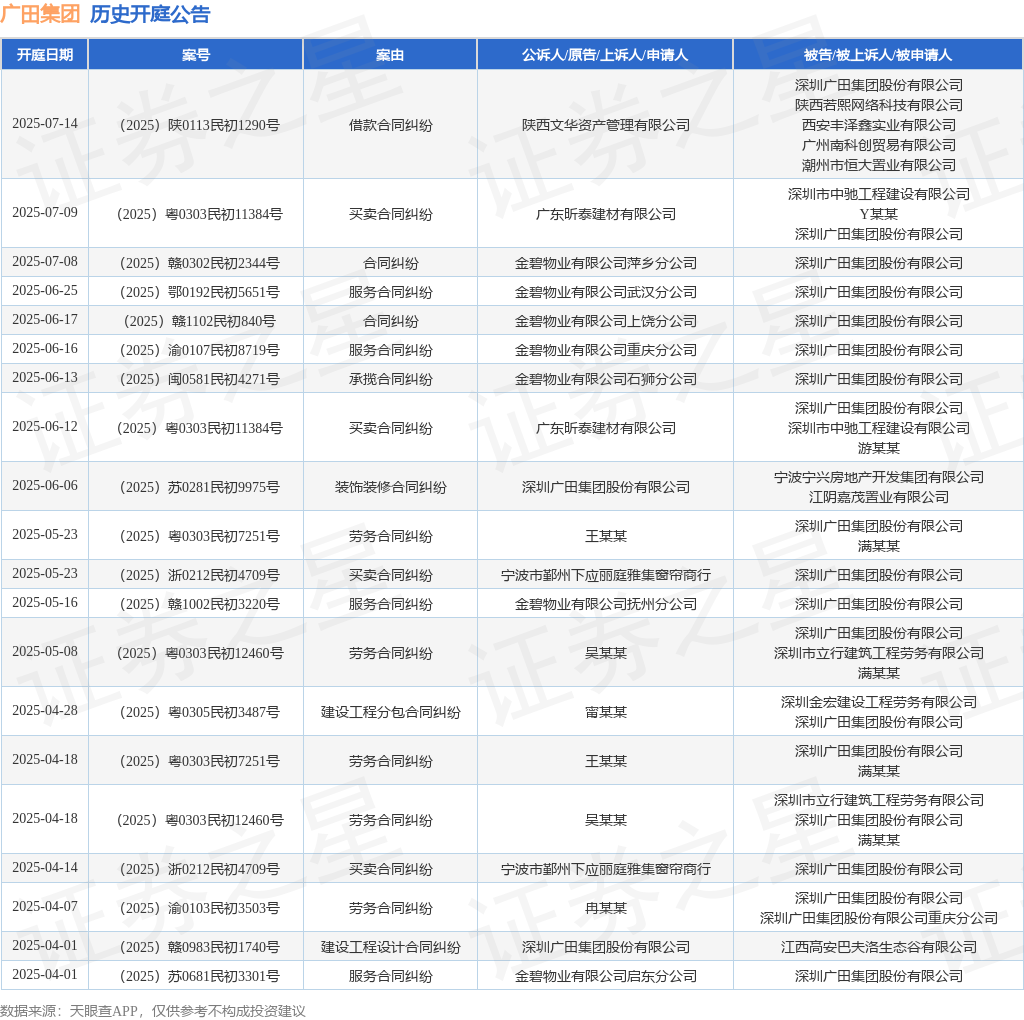
Task: Click date cell 2025-06-16
Action: 44,348
